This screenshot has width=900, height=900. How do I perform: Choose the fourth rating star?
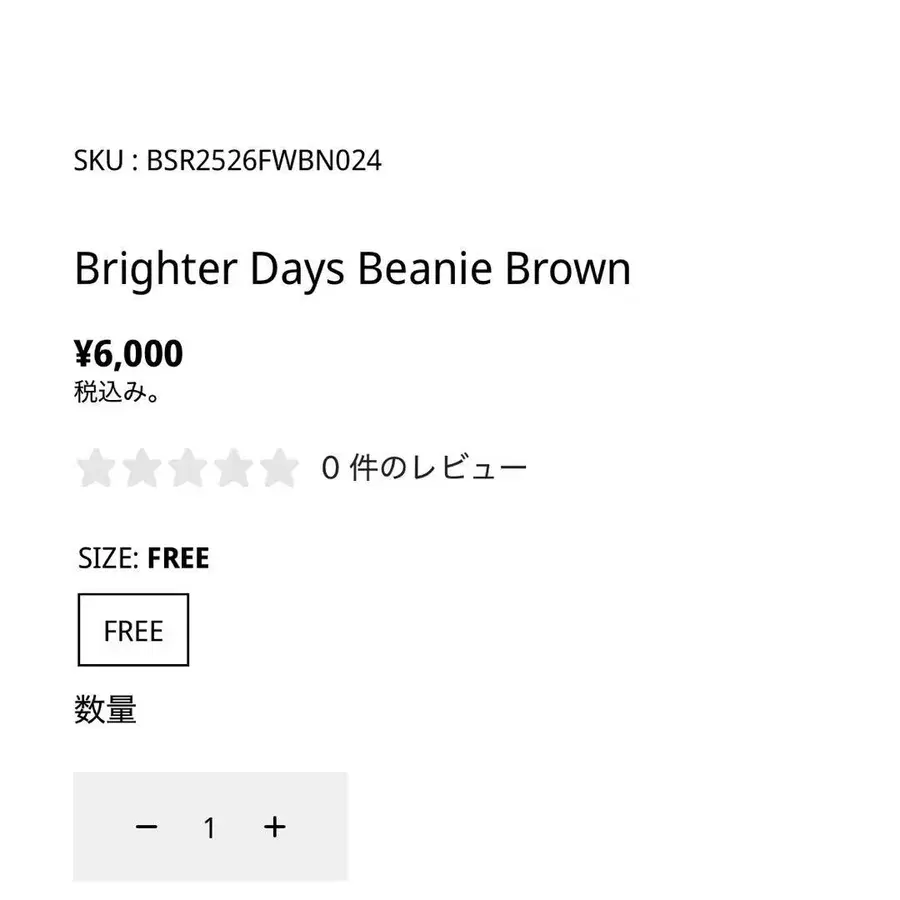coord(232,468)
